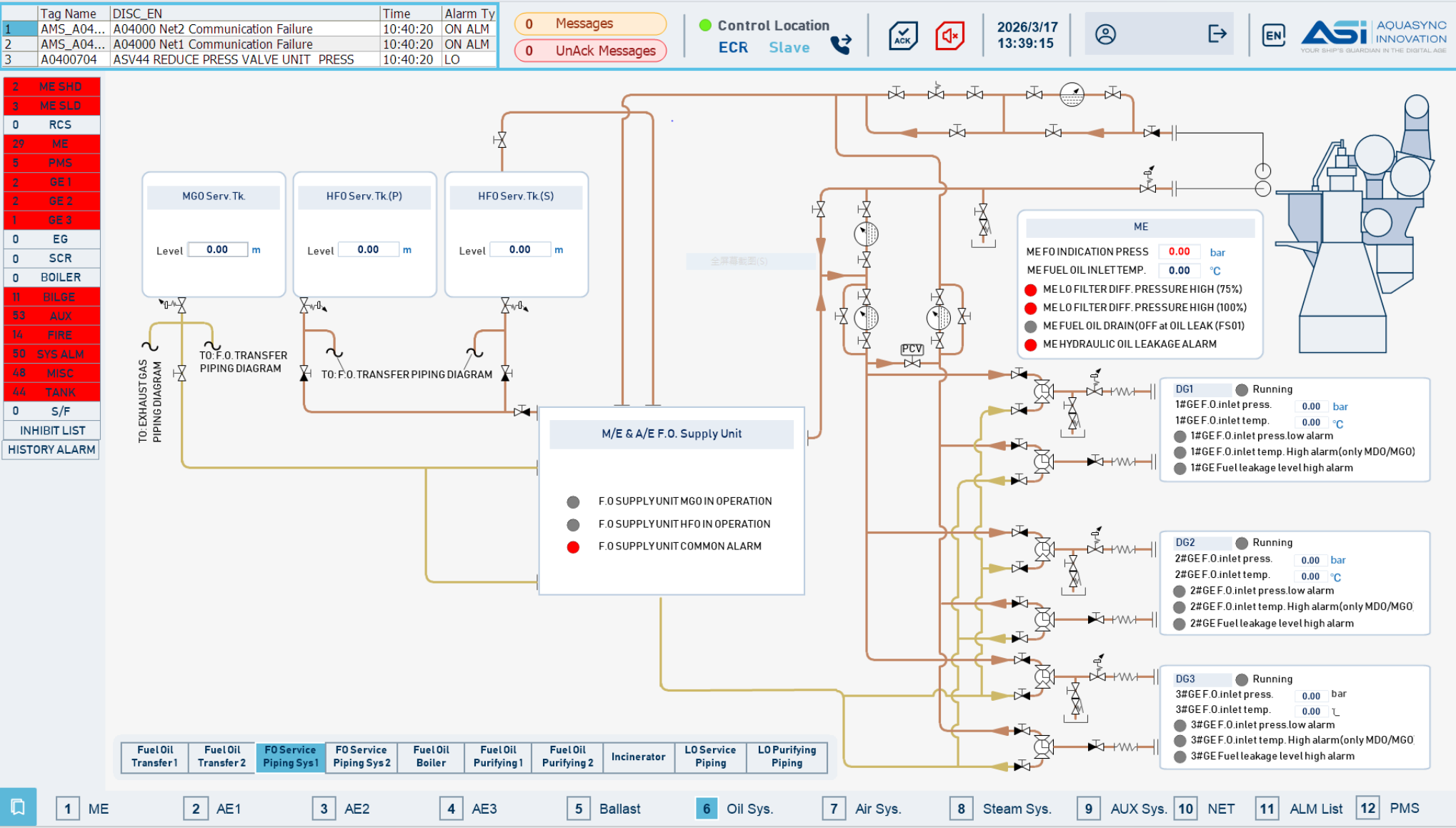Open the HISTORY ALARM list
Viewport: 1456px width, 828px height.
click(51, 449)
